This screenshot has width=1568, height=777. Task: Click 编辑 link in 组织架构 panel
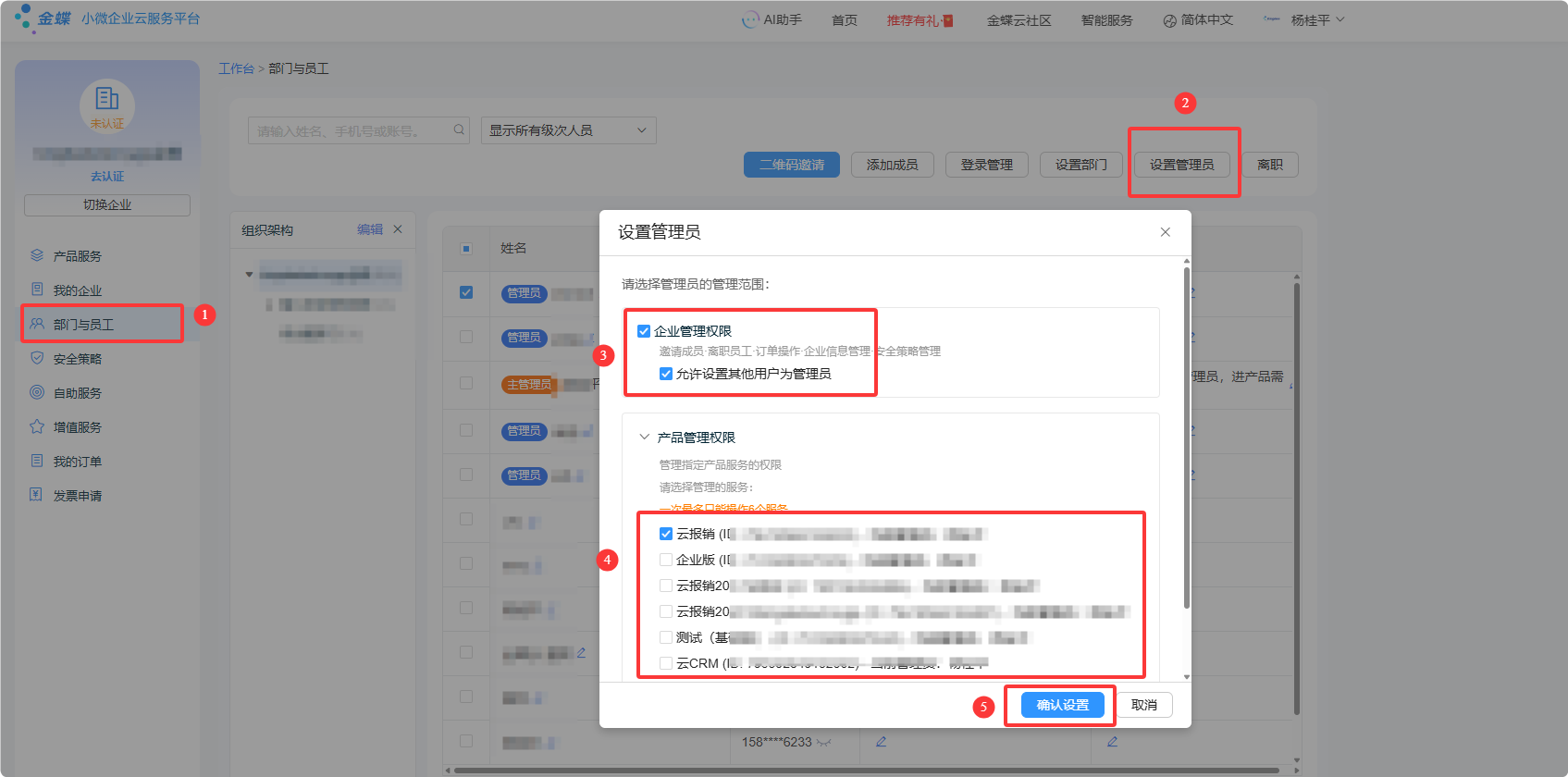coord(370,229)
